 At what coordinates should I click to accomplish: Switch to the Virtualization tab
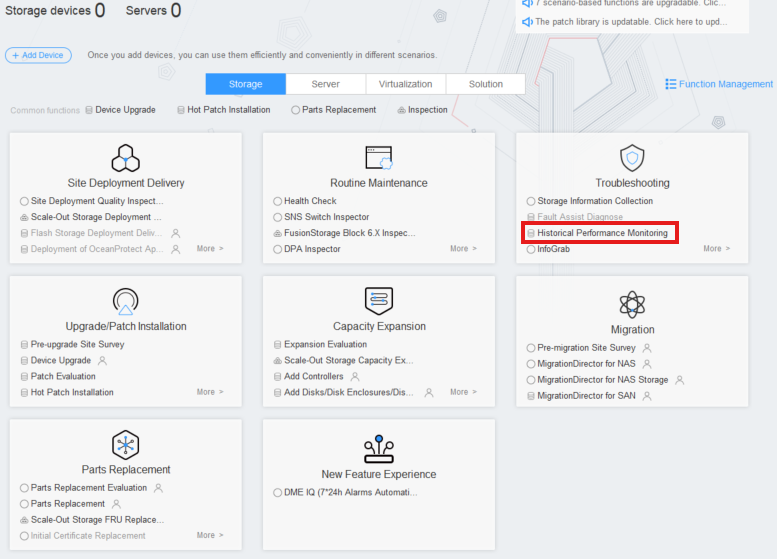click(x=406, y=84)
